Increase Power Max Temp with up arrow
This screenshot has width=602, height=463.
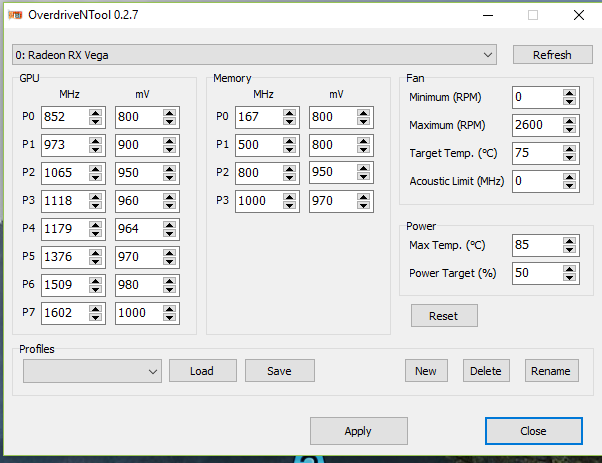tap(569, 241)
